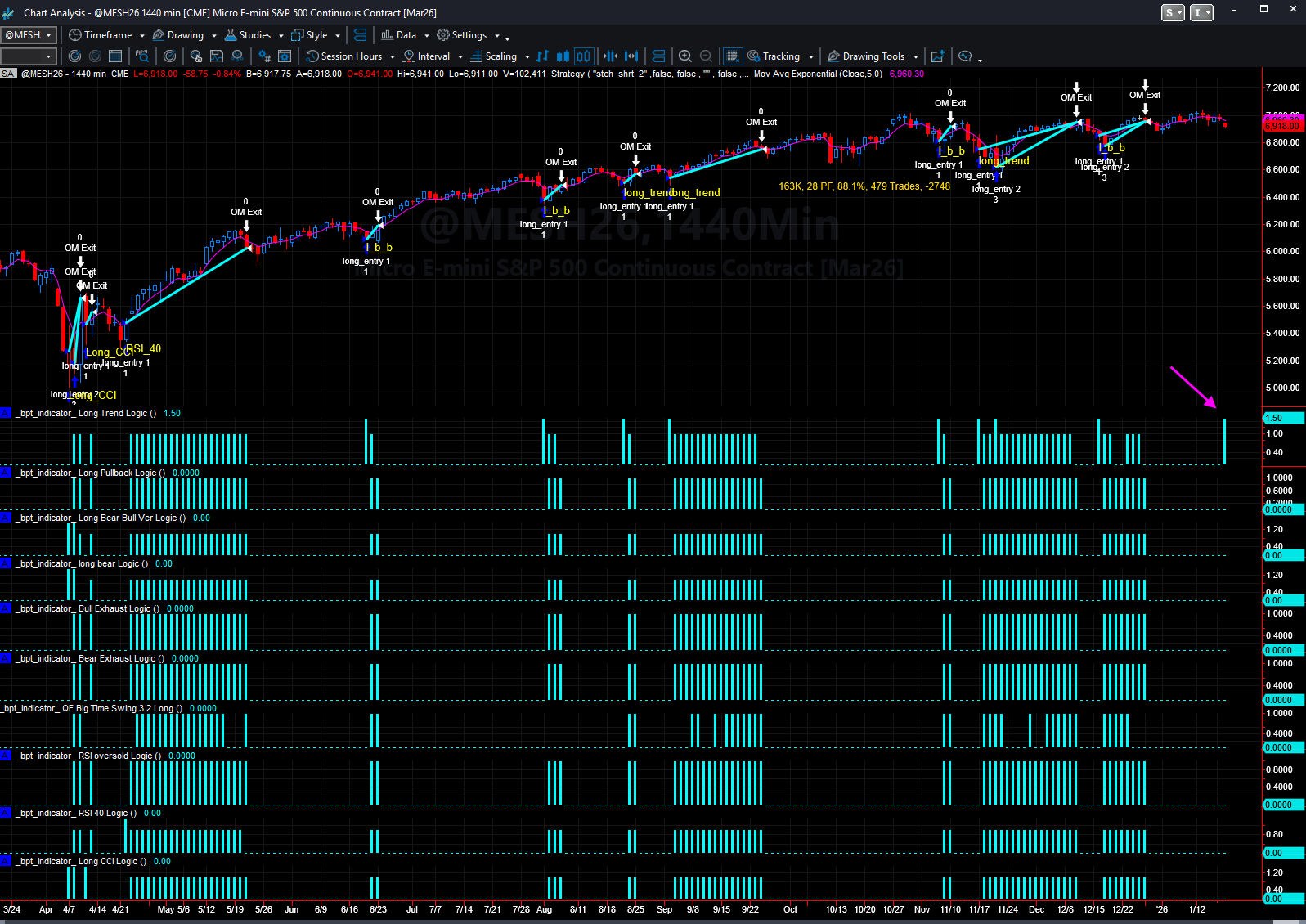The width and height of the screenshot is (1306, 924).
Task: Click the Drawing Tools button
Action: coord(873,56)
